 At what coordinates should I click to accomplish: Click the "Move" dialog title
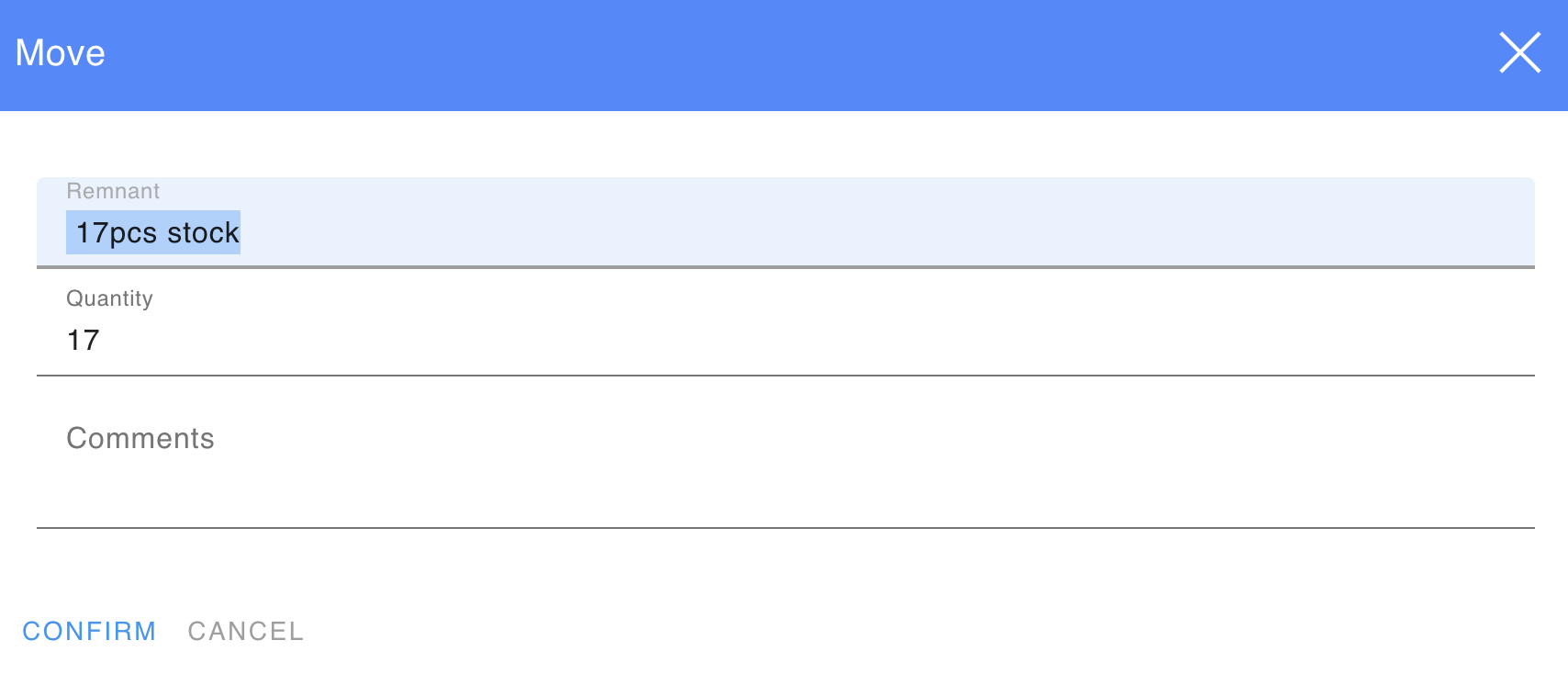click(x=61, y=53)
